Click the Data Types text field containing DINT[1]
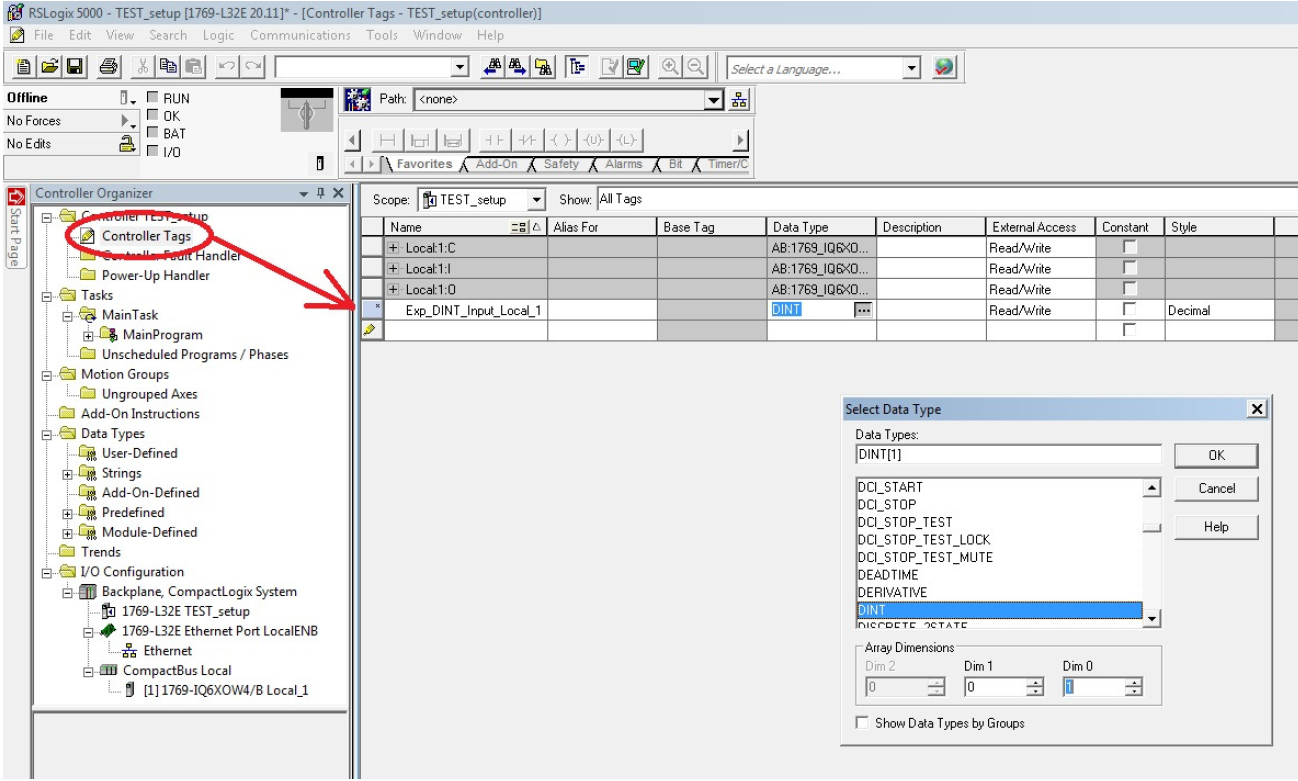 pyautogui.click(x=1008, y=454)
